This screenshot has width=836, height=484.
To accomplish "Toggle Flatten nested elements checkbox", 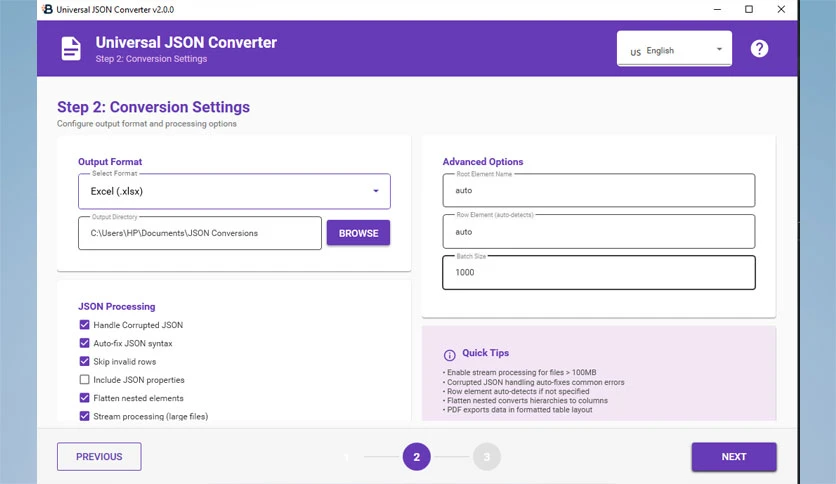I will [84, 398].
